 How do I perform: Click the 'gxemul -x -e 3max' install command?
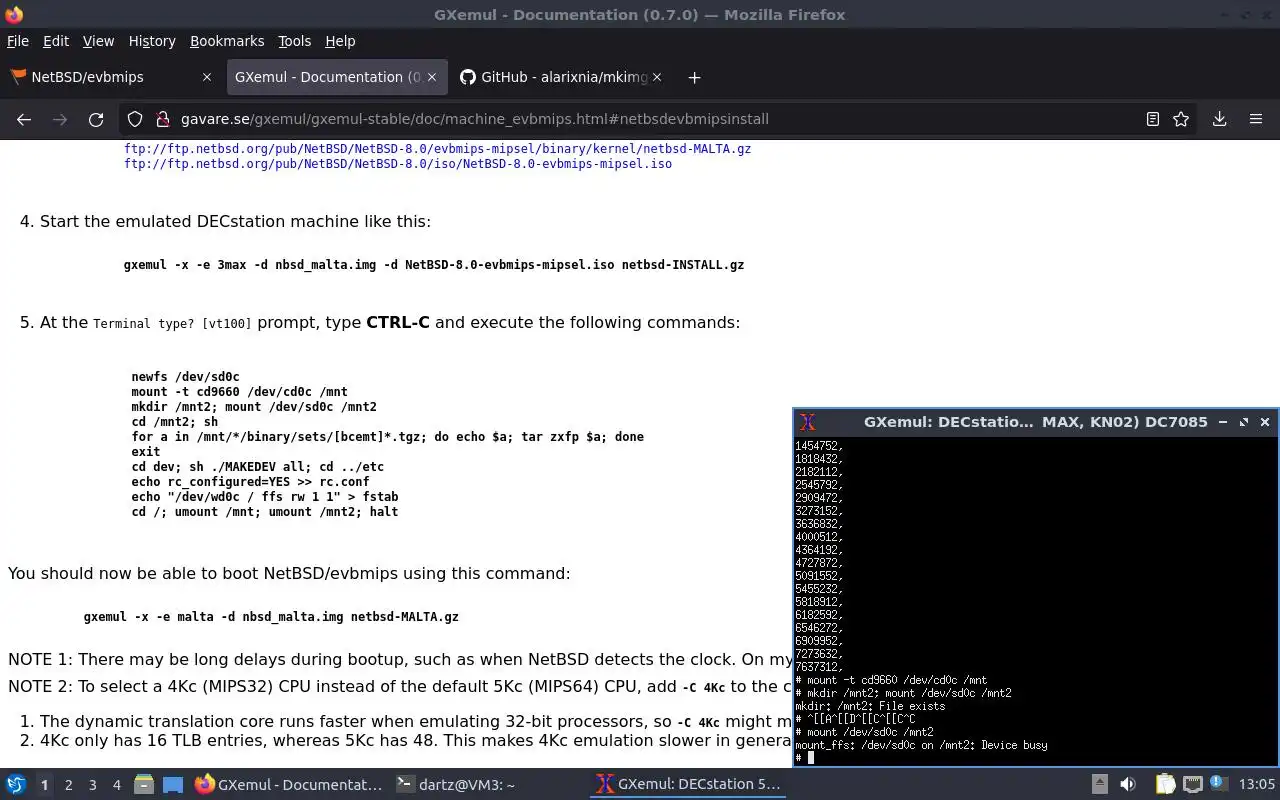434,265
